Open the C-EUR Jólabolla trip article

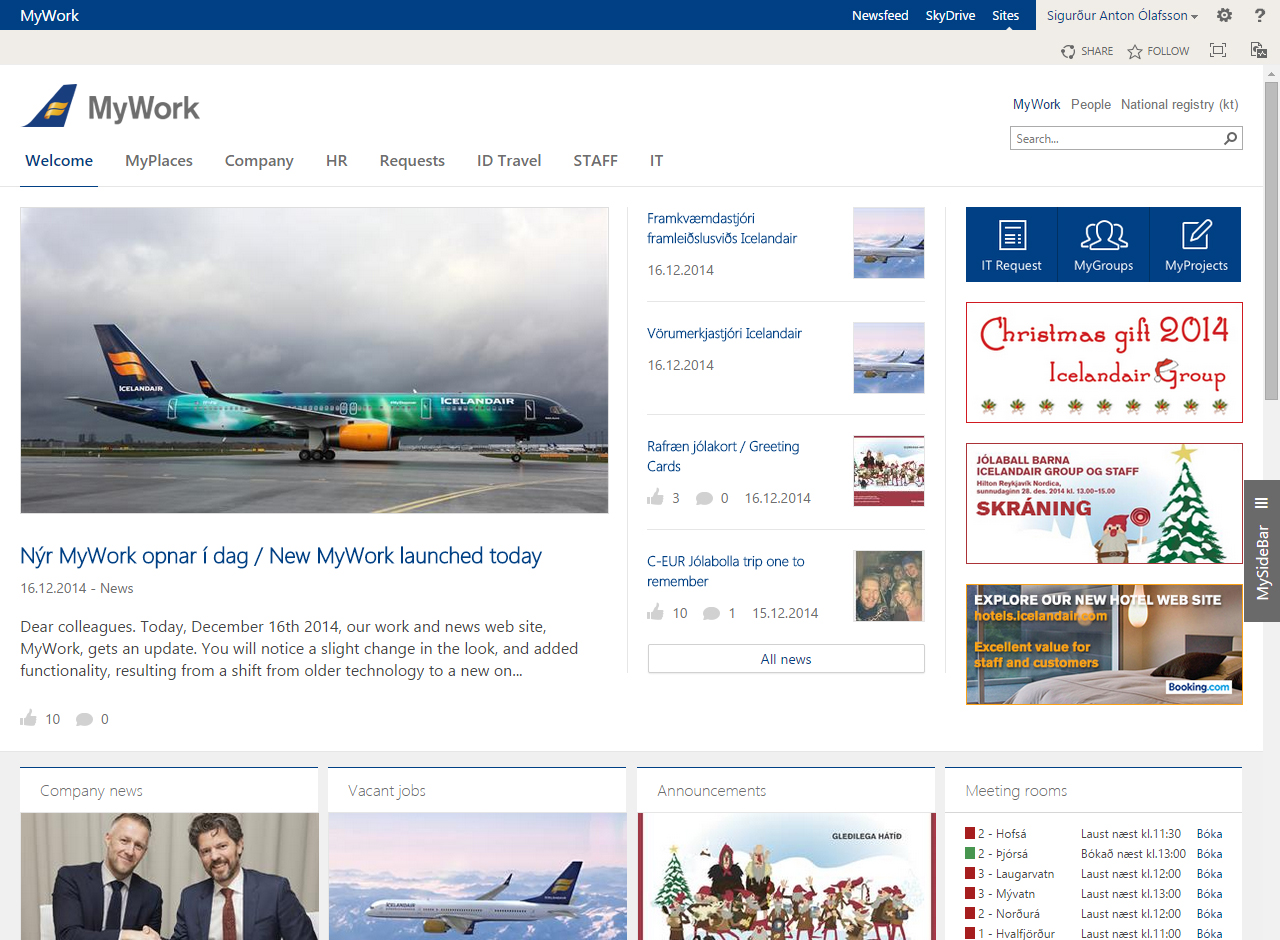pyautogui.click(x=726, y=571)
